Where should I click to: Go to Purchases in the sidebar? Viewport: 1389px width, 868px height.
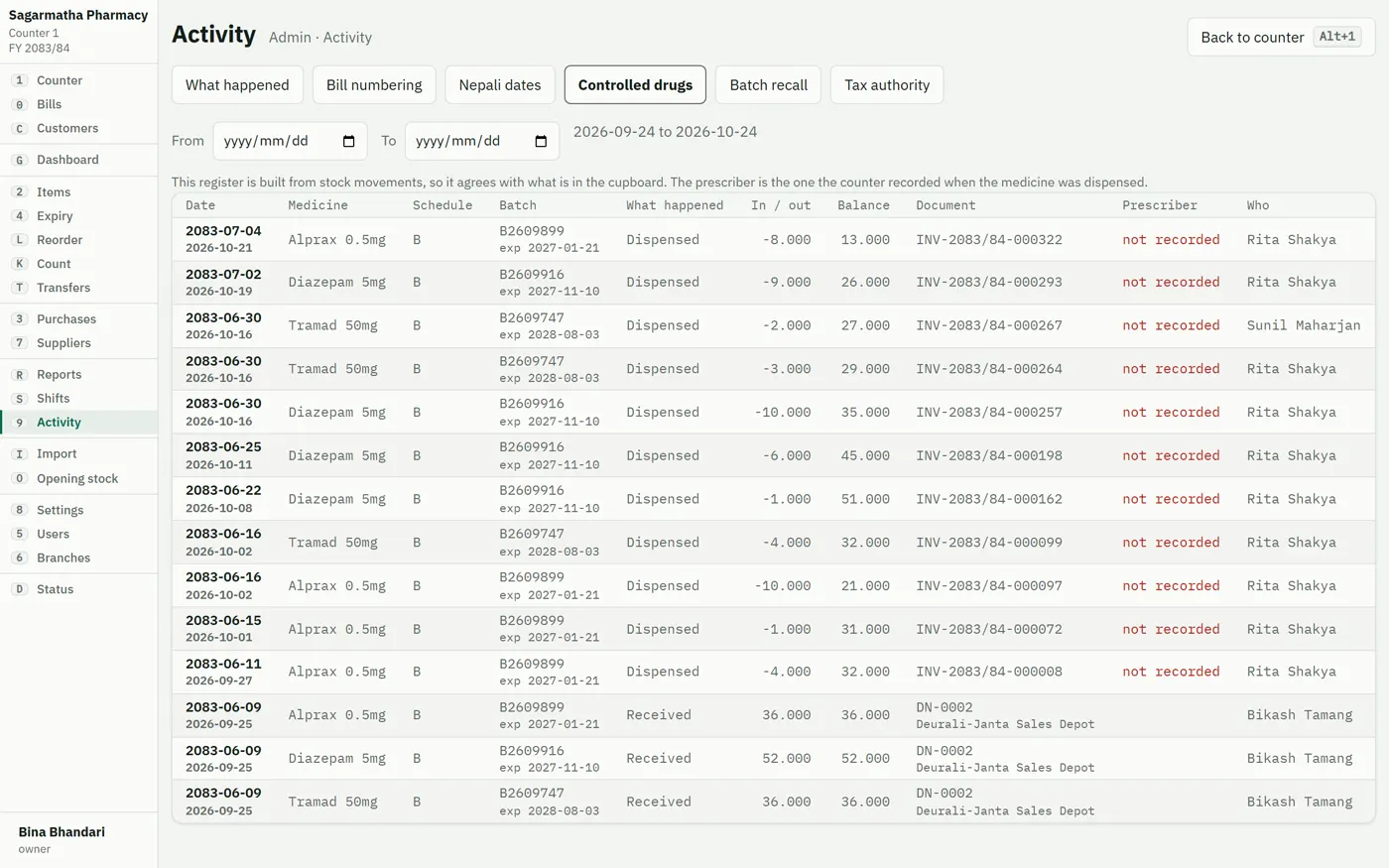tap(78, 318)
